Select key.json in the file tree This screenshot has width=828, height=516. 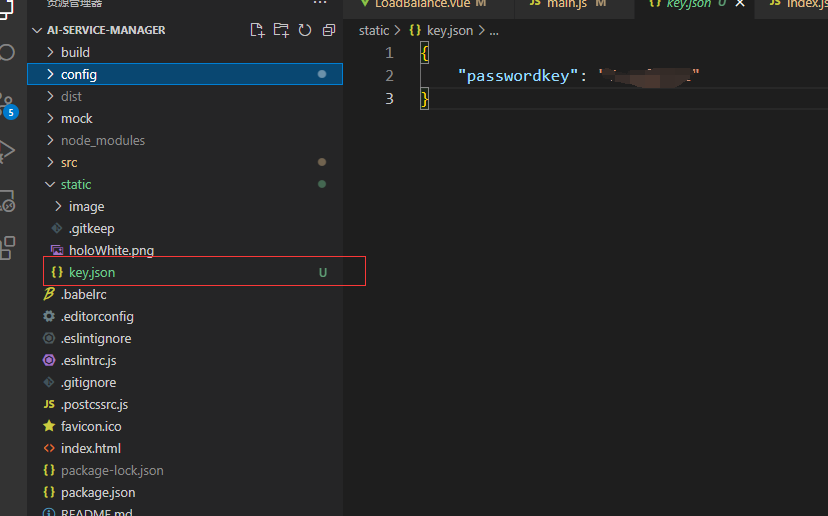[185, 273]
